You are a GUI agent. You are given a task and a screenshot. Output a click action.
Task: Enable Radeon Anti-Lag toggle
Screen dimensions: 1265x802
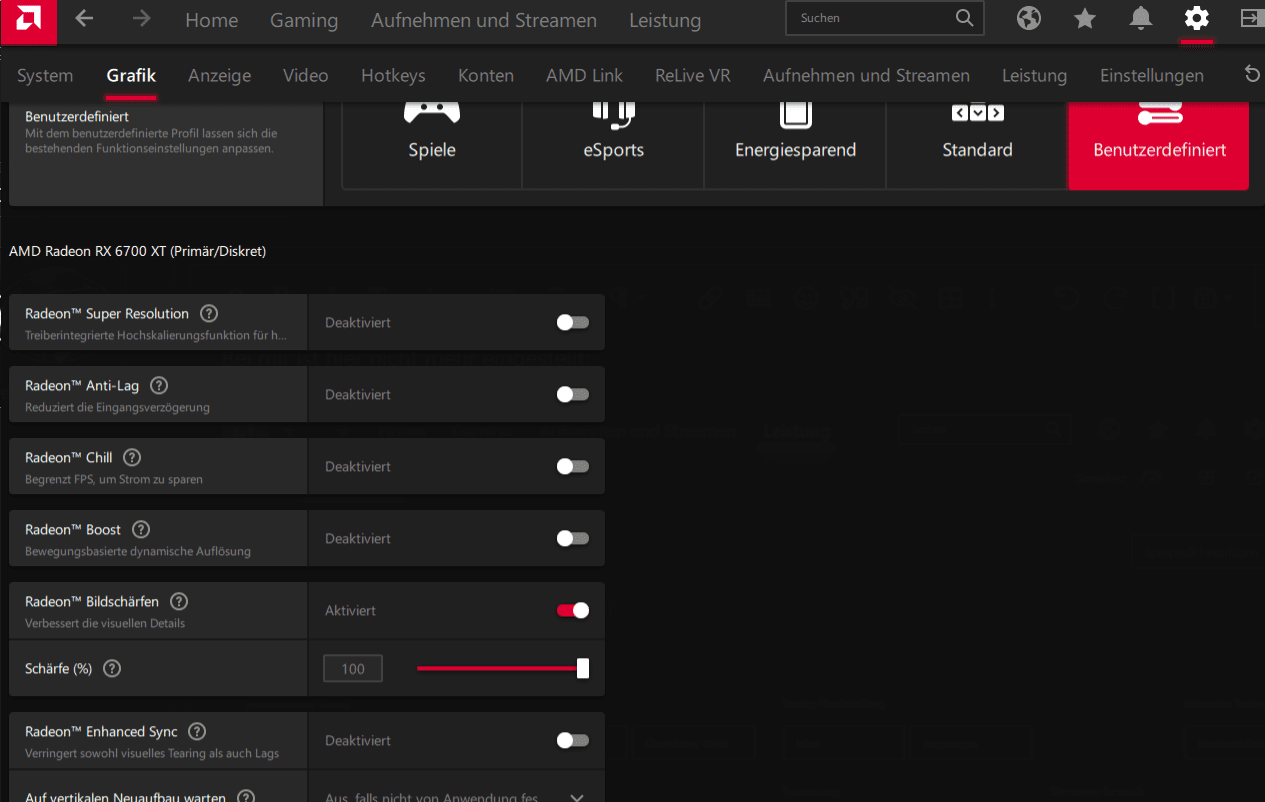573,394
